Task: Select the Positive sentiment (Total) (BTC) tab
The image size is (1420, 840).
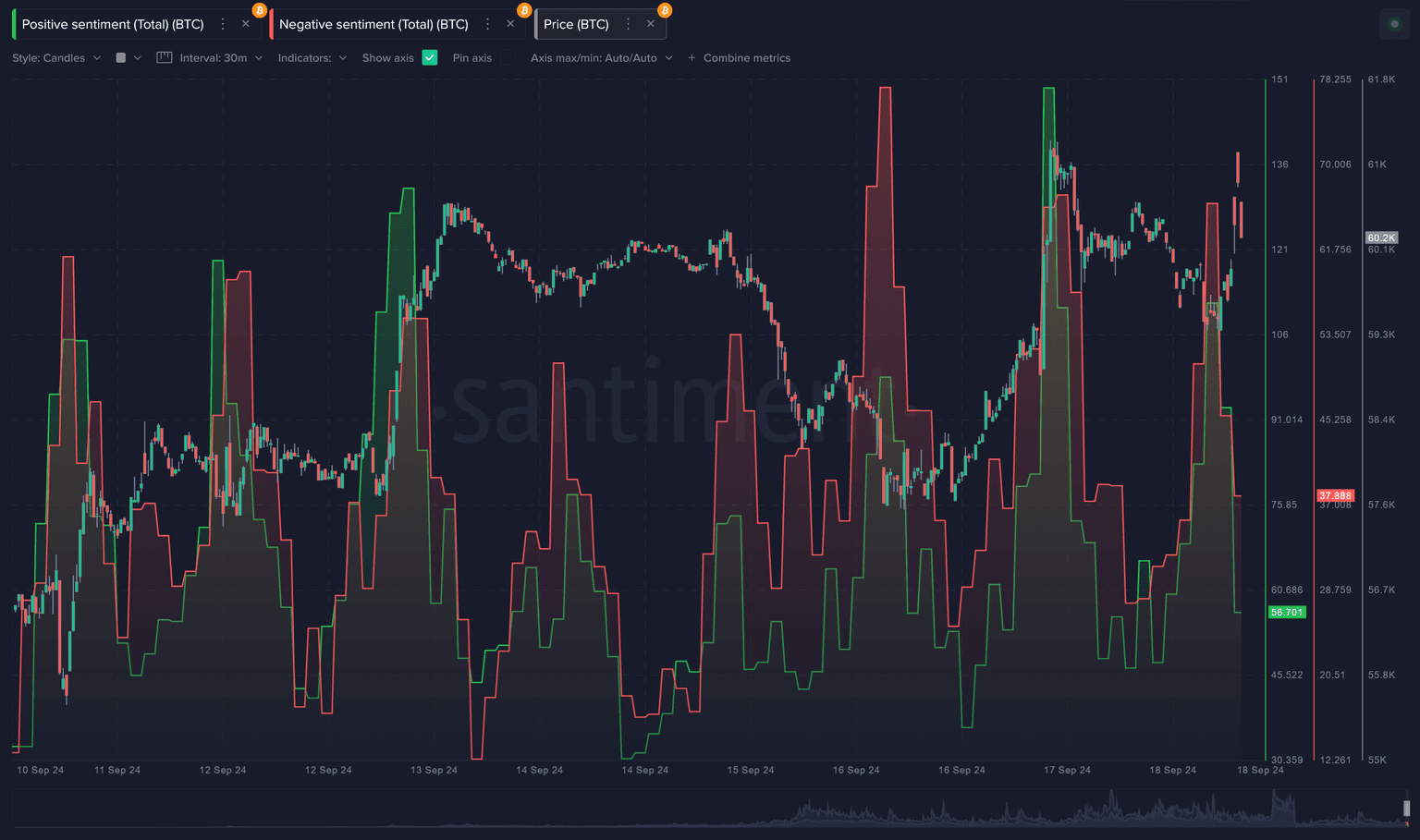Action: point(113,24)
